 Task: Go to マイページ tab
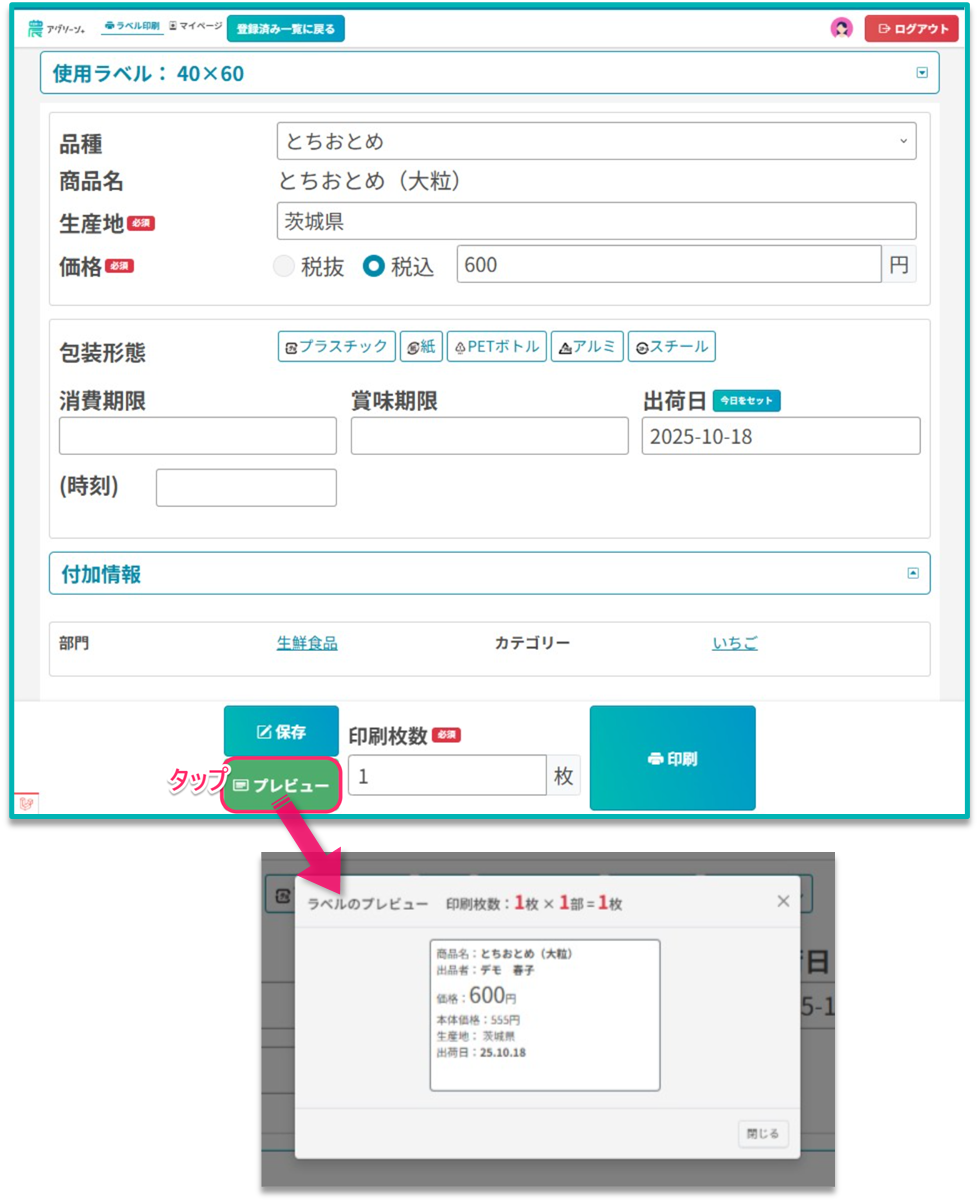pos(195,26)
